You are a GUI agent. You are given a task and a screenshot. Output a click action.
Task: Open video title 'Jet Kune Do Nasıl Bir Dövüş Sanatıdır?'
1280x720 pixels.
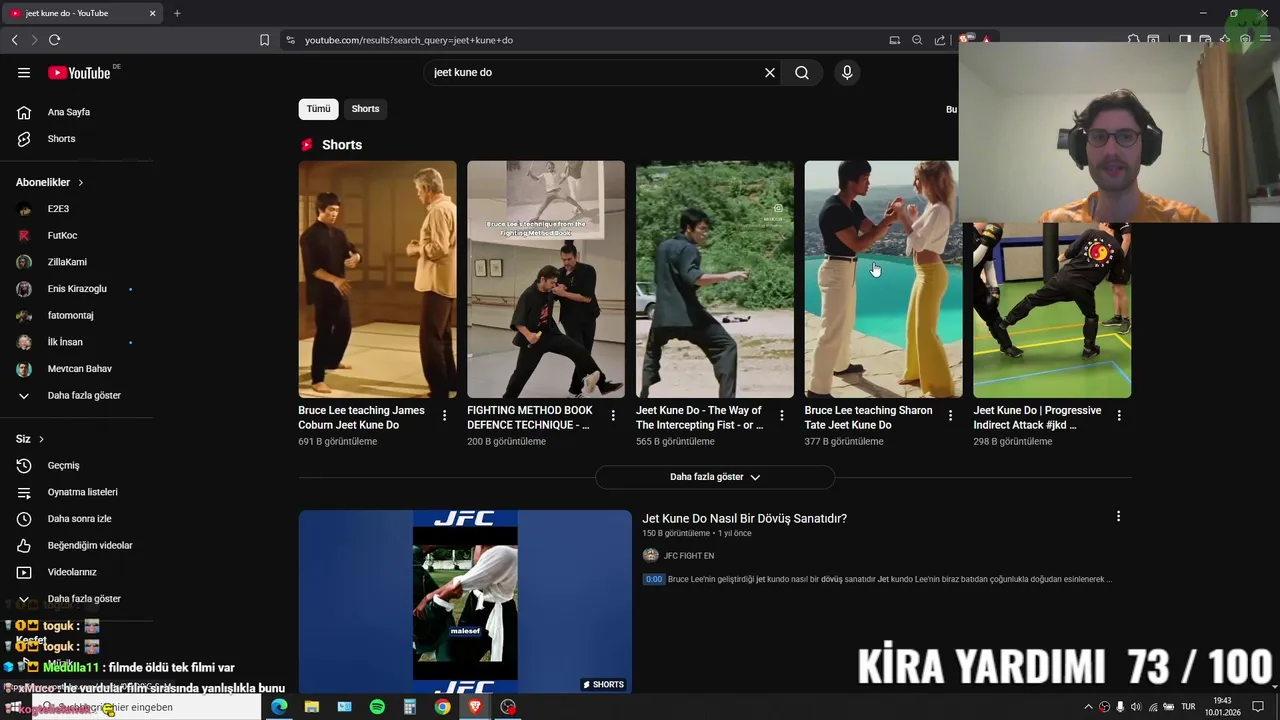(x=744, y=518)
